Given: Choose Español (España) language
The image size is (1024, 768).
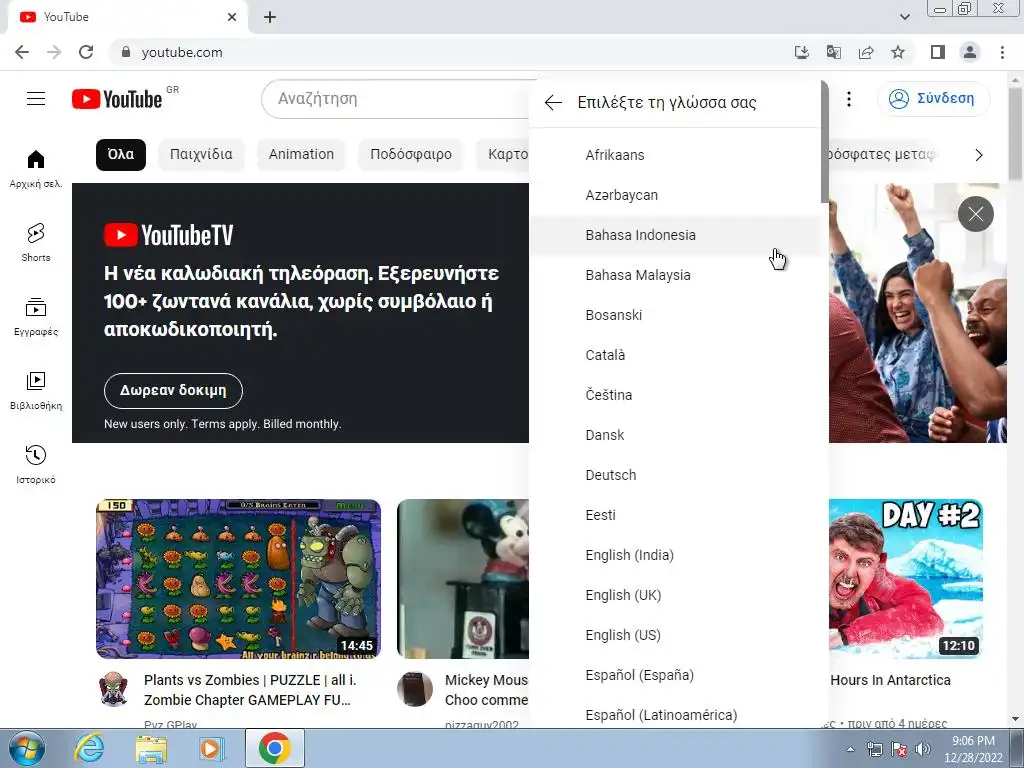Looking at the screenshot, I should [x=675, y=675].
